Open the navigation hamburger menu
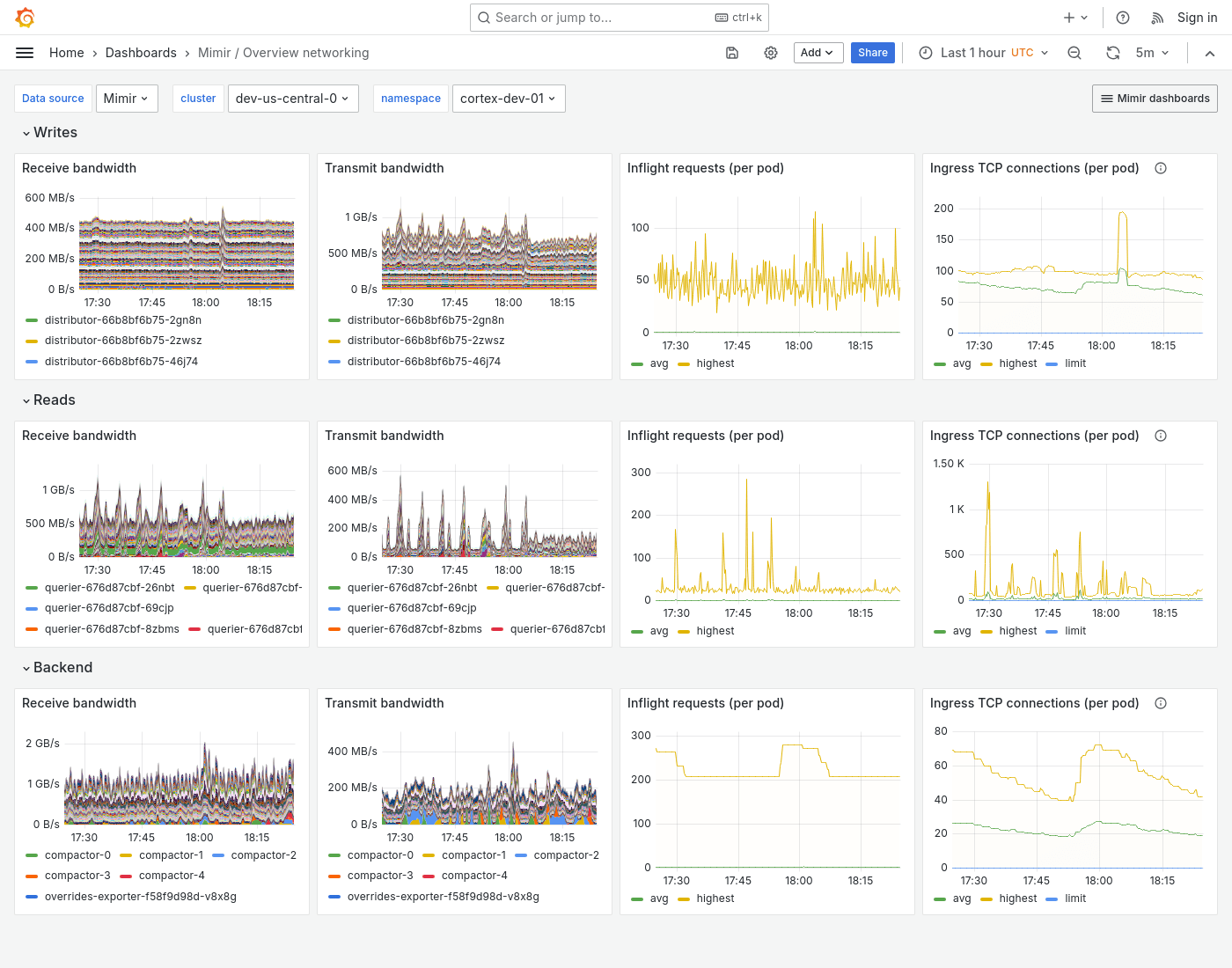Viewport: 1232px width, 968px height. tap(25, 53)
